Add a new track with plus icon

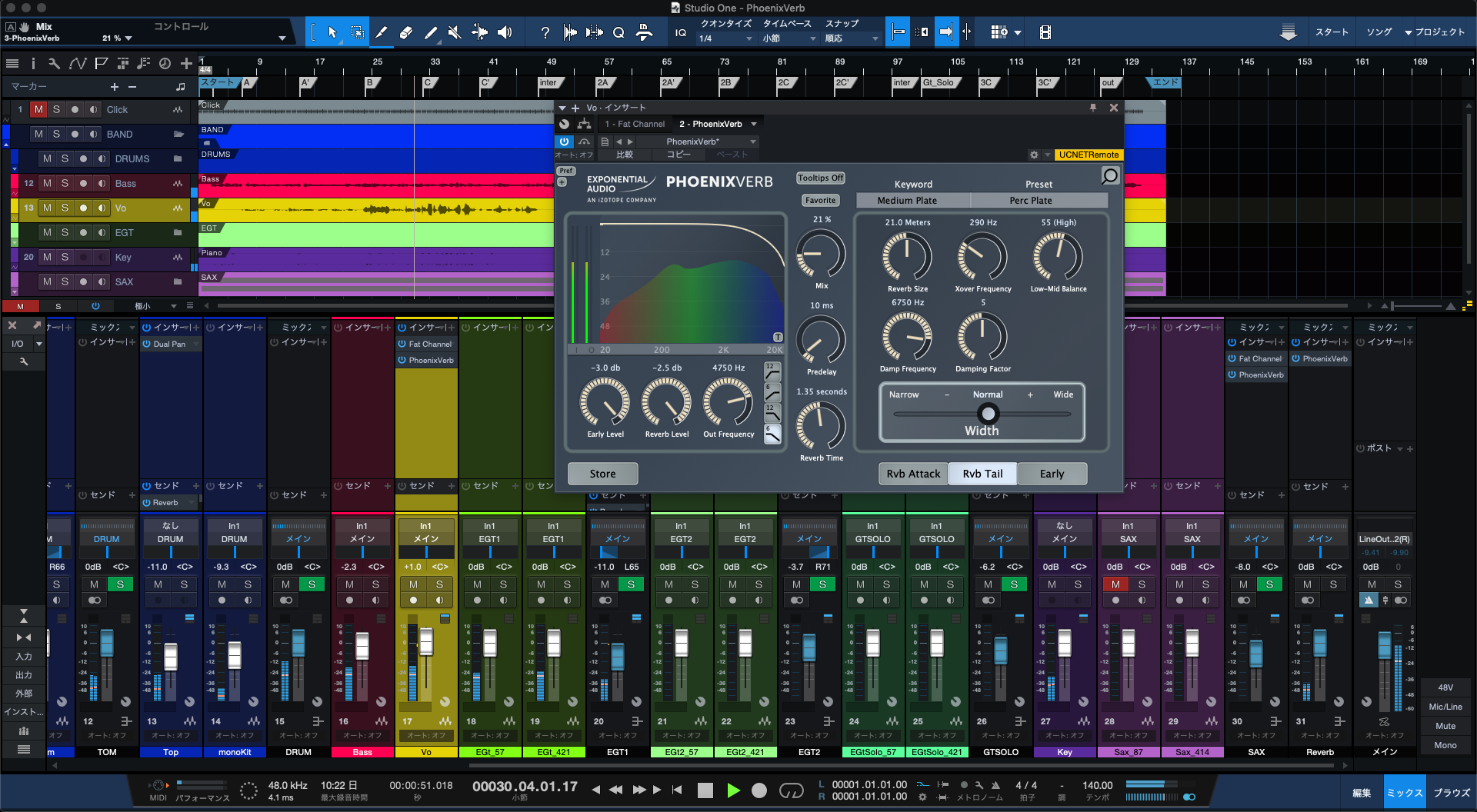[186, 63]
